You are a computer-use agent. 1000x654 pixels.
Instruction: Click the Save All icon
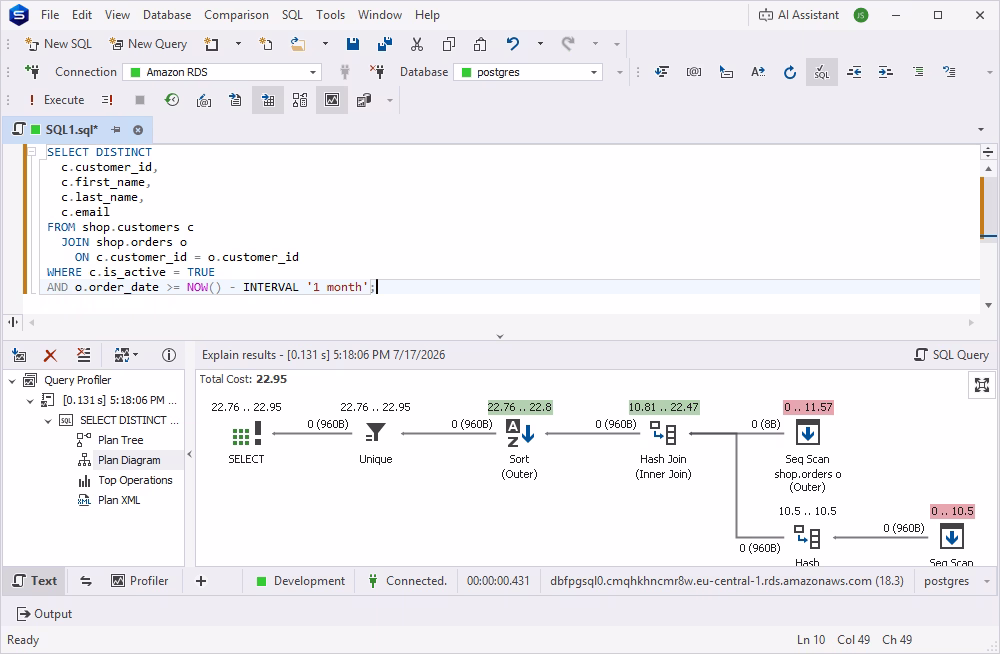[385, 44]
